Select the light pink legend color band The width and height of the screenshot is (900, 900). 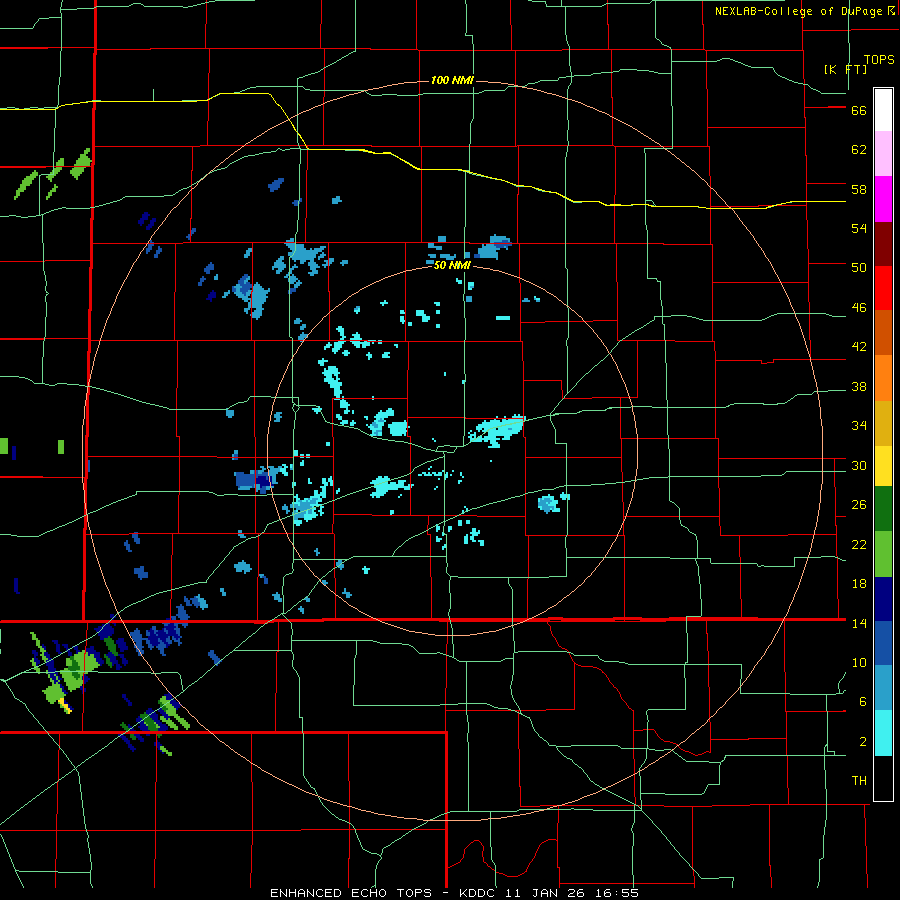pyautogui.click(x=883, y=153)
